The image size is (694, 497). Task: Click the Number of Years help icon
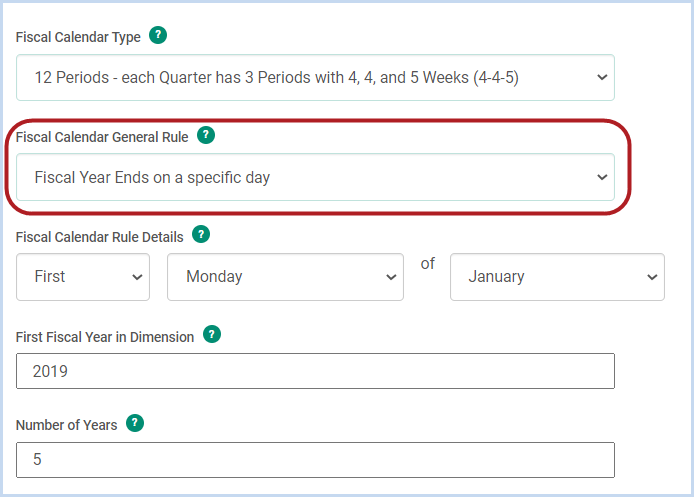pos(135,423)
